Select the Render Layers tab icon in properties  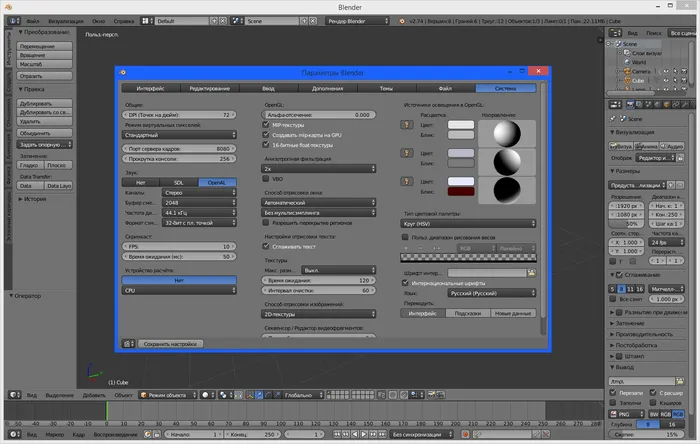(x=639, y=104)
